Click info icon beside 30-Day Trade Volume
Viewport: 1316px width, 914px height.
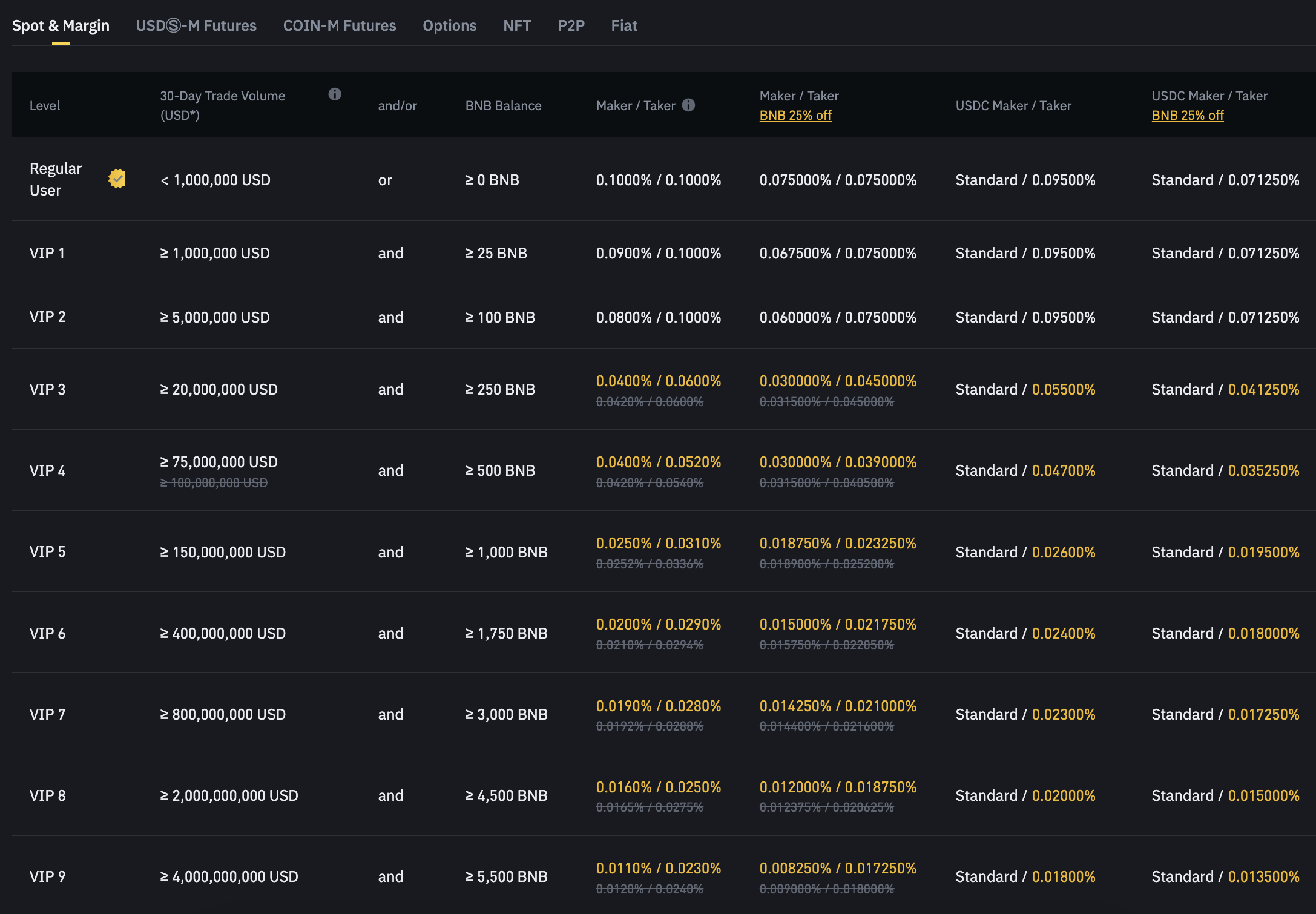point(335,94)
